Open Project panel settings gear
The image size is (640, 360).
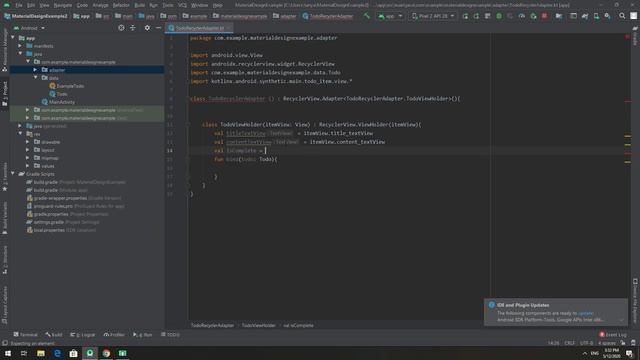[x=147, y=28]
